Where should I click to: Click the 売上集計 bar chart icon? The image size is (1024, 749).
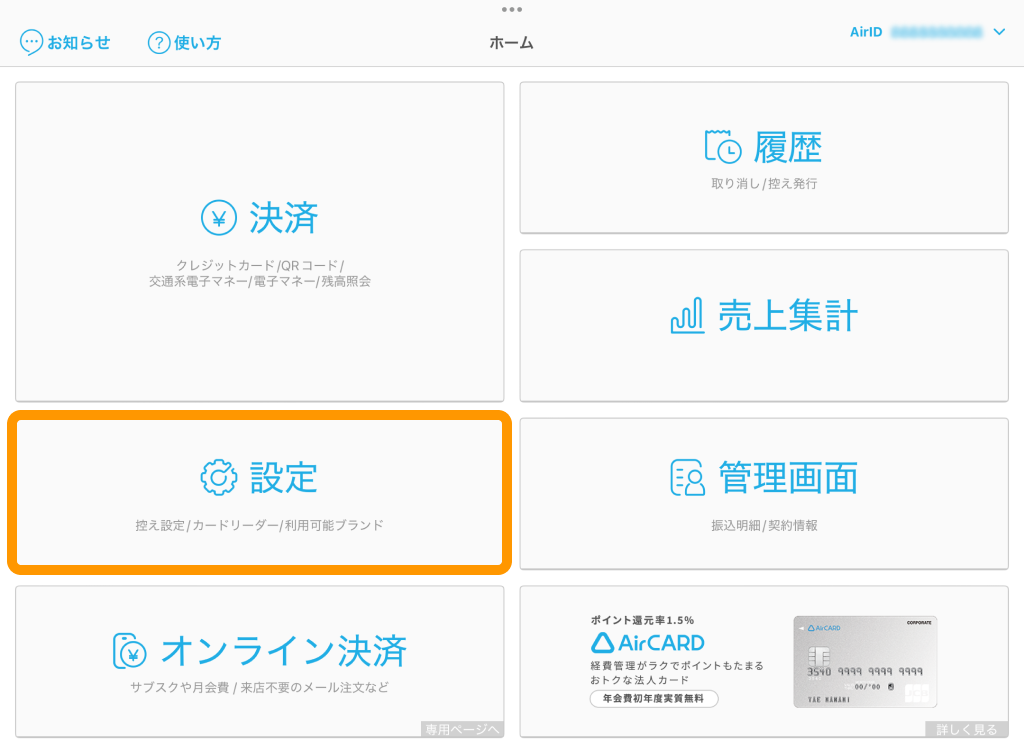click(x=687, y=317)
